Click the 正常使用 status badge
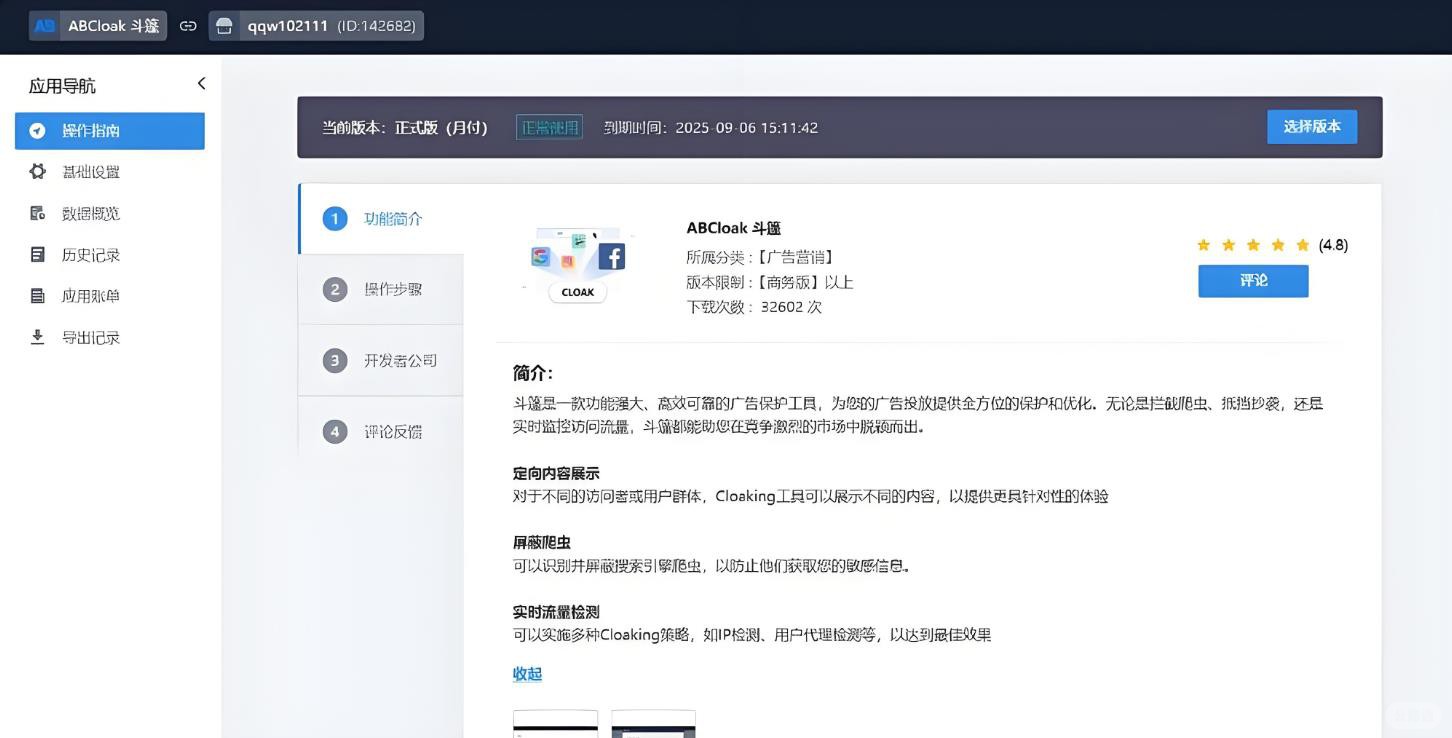1452x738 pixels. click(549, 127)
